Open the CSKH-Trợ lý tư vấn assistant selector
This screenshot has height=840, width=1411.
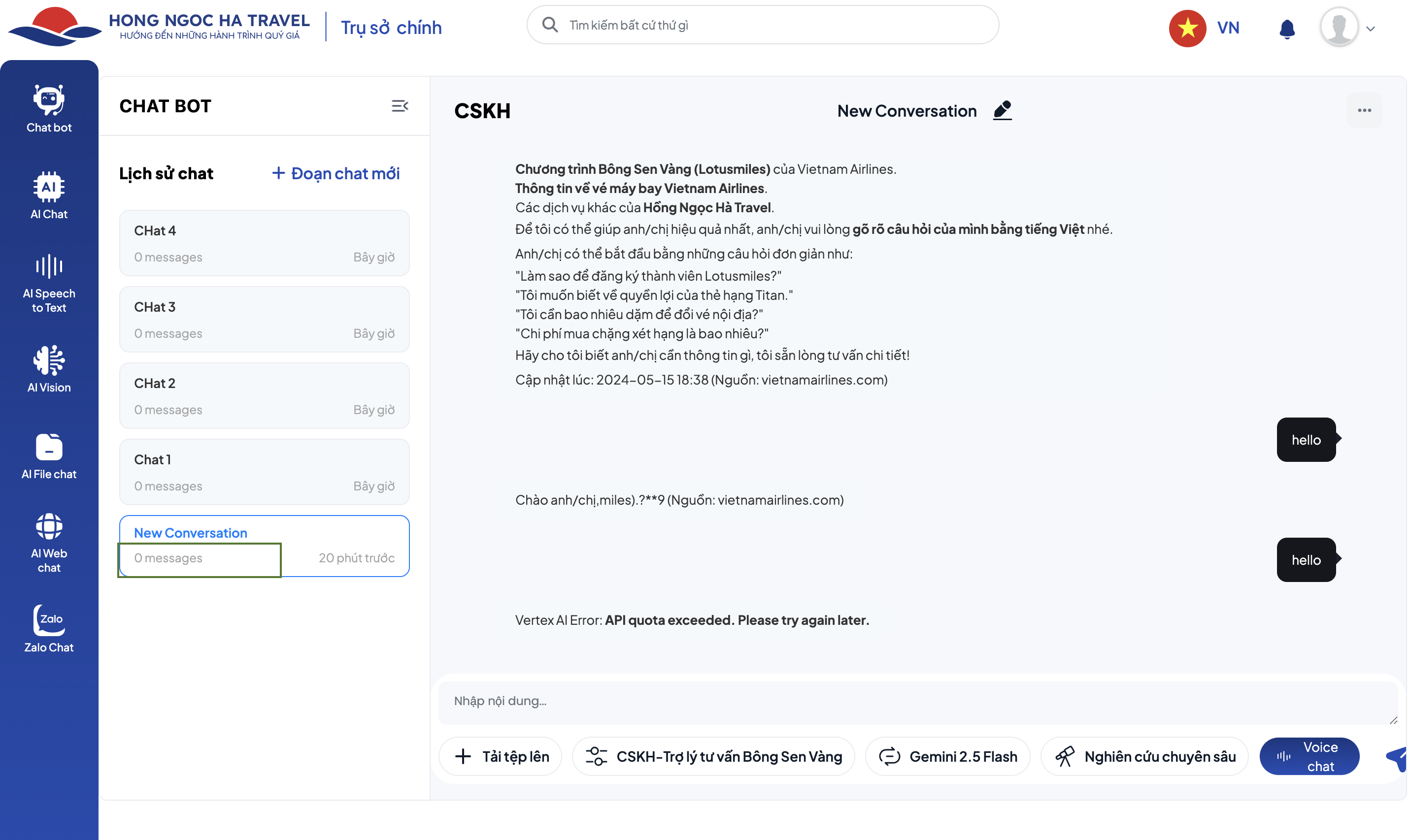[x=713, y=756]
